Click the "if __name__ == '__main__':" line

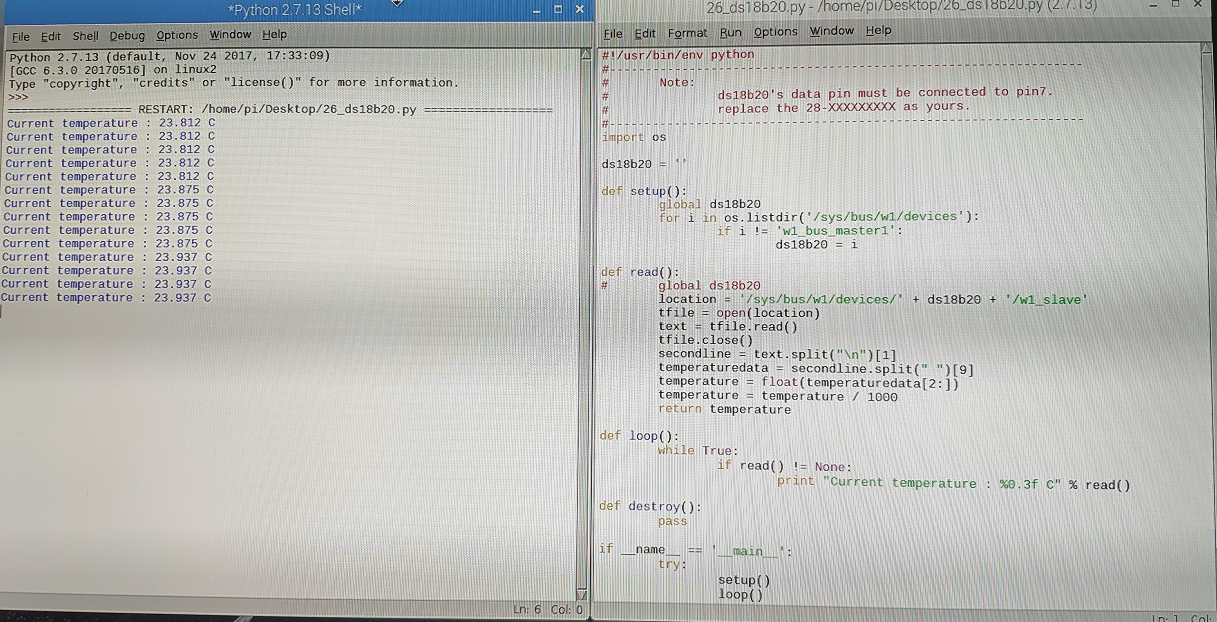[695, 550]
